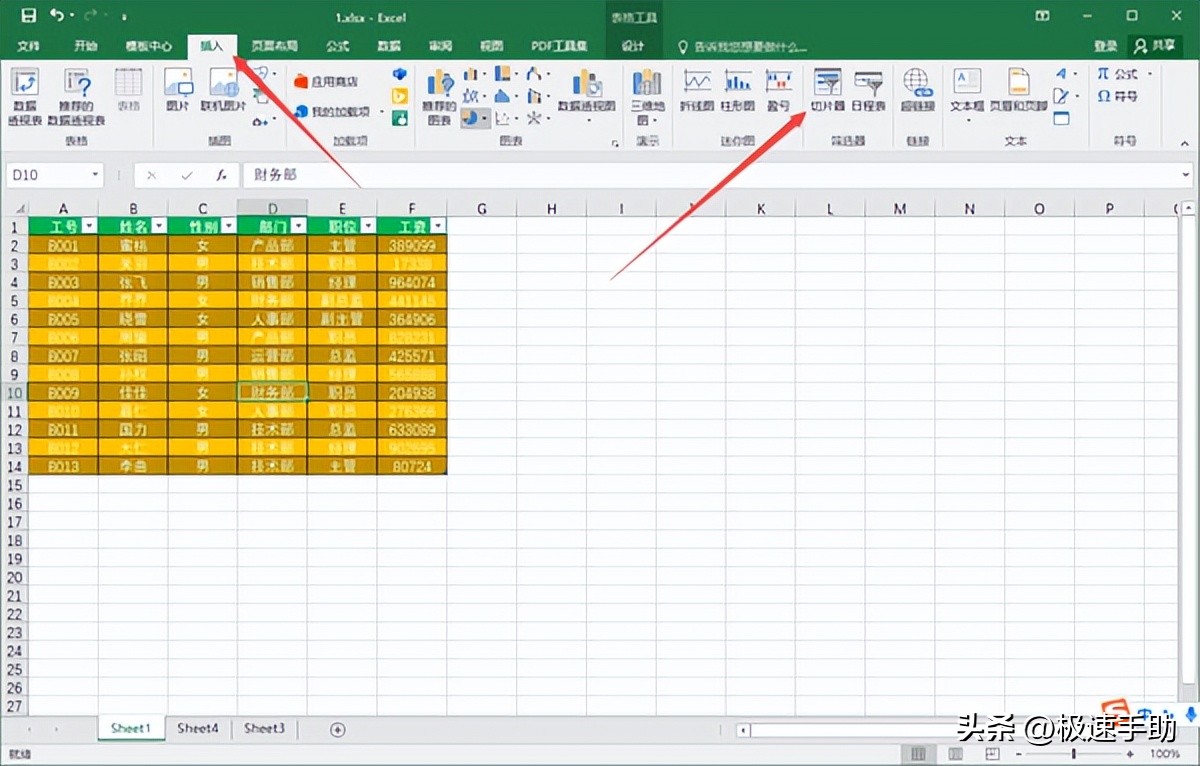Insert a 折线图 sparkline
The height and width of the screenshot is (766, 1200).
(x=696, y=90)
